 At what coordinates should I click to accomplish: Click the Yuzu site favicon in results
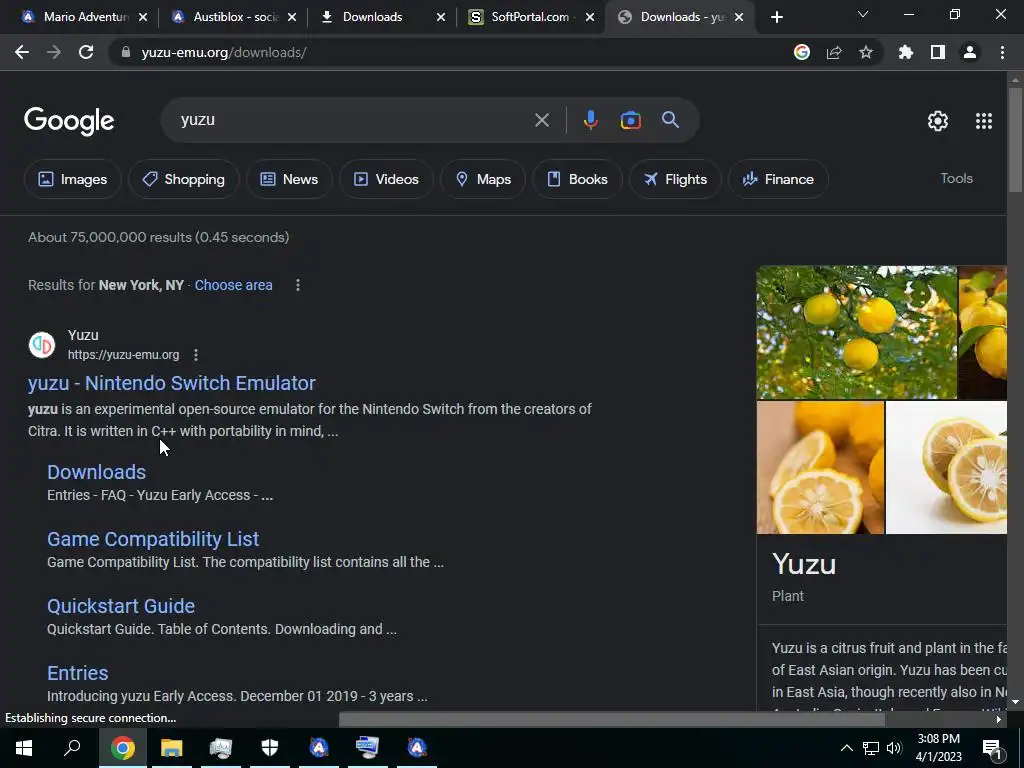coord(42,345)
